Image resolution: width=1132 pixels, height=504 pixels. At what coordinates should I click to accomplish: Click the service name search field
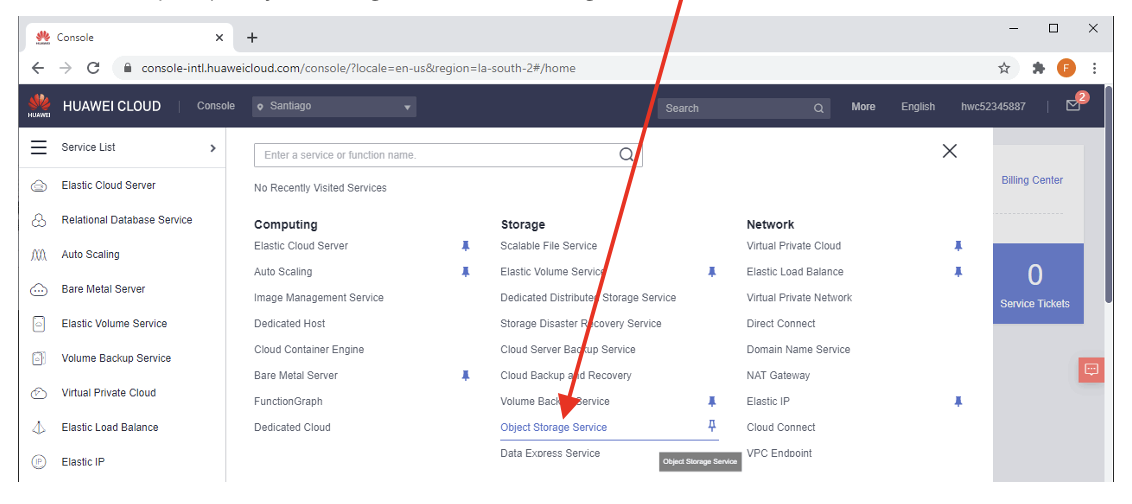tap(435, 155)
